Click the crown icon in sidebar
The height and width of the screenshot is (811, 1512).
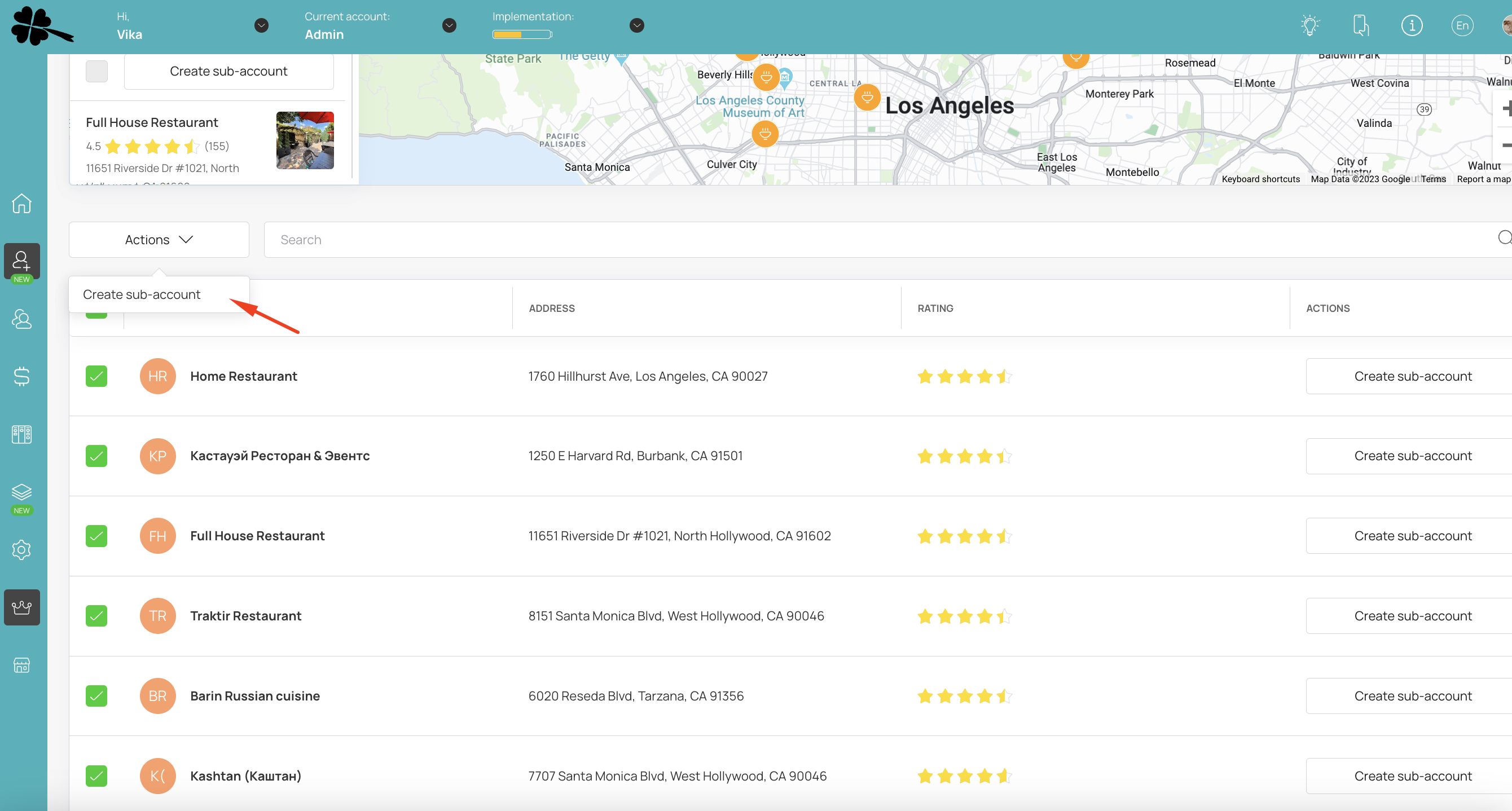tap(21, 607)
